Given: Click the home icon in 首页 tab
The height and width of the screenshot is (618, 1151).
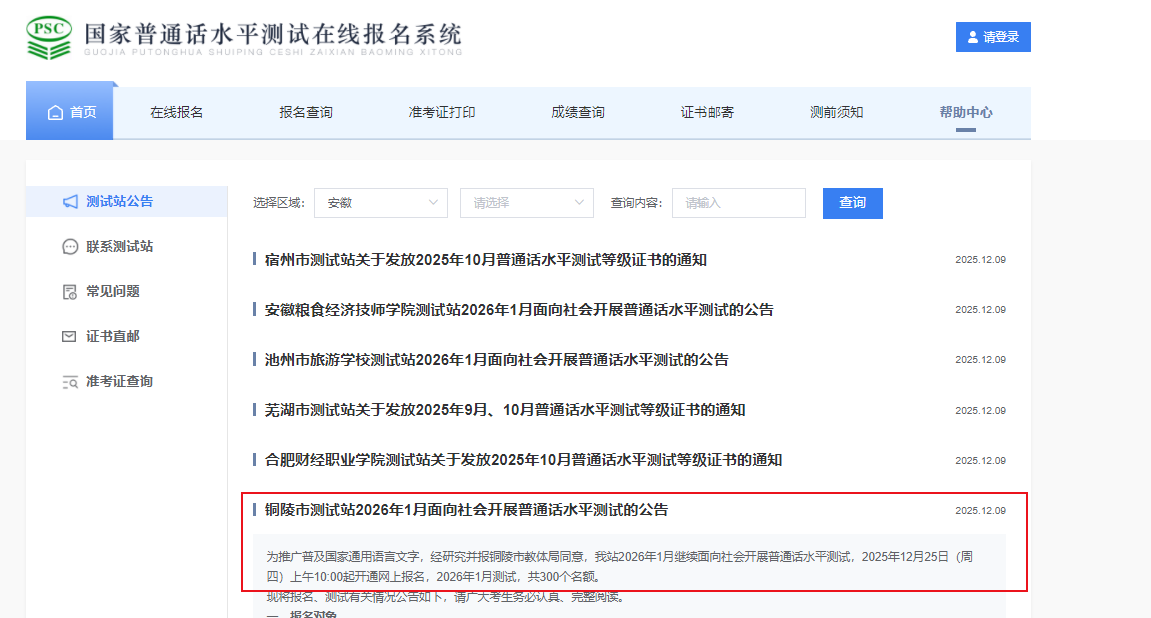Looking at the screenshot, I should pos(56,112).
